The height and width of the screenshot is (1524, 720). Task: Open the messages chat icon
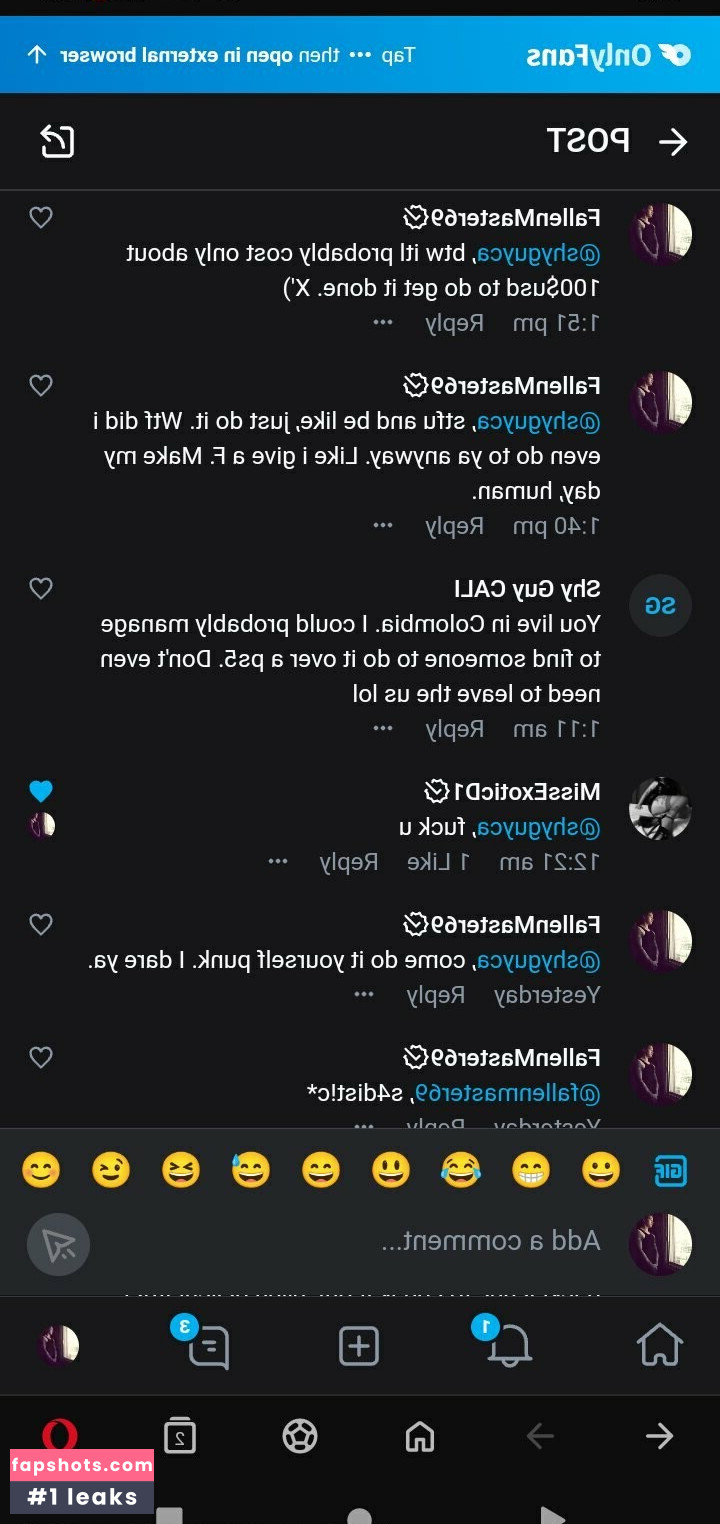tap(208, 1346)
